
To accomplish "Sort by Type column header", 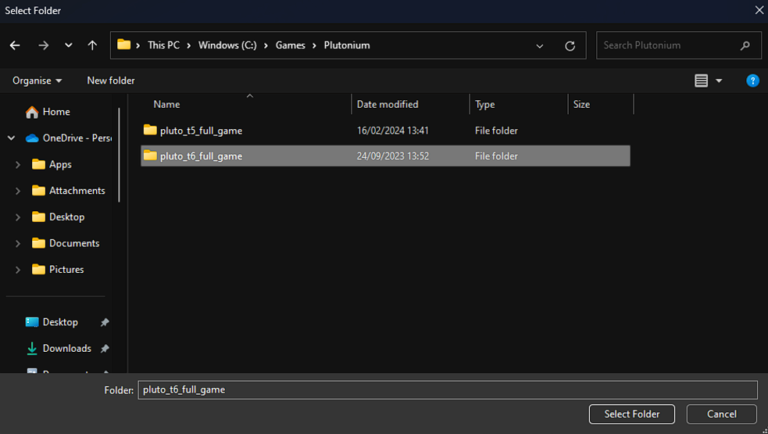I will (485, 104).
